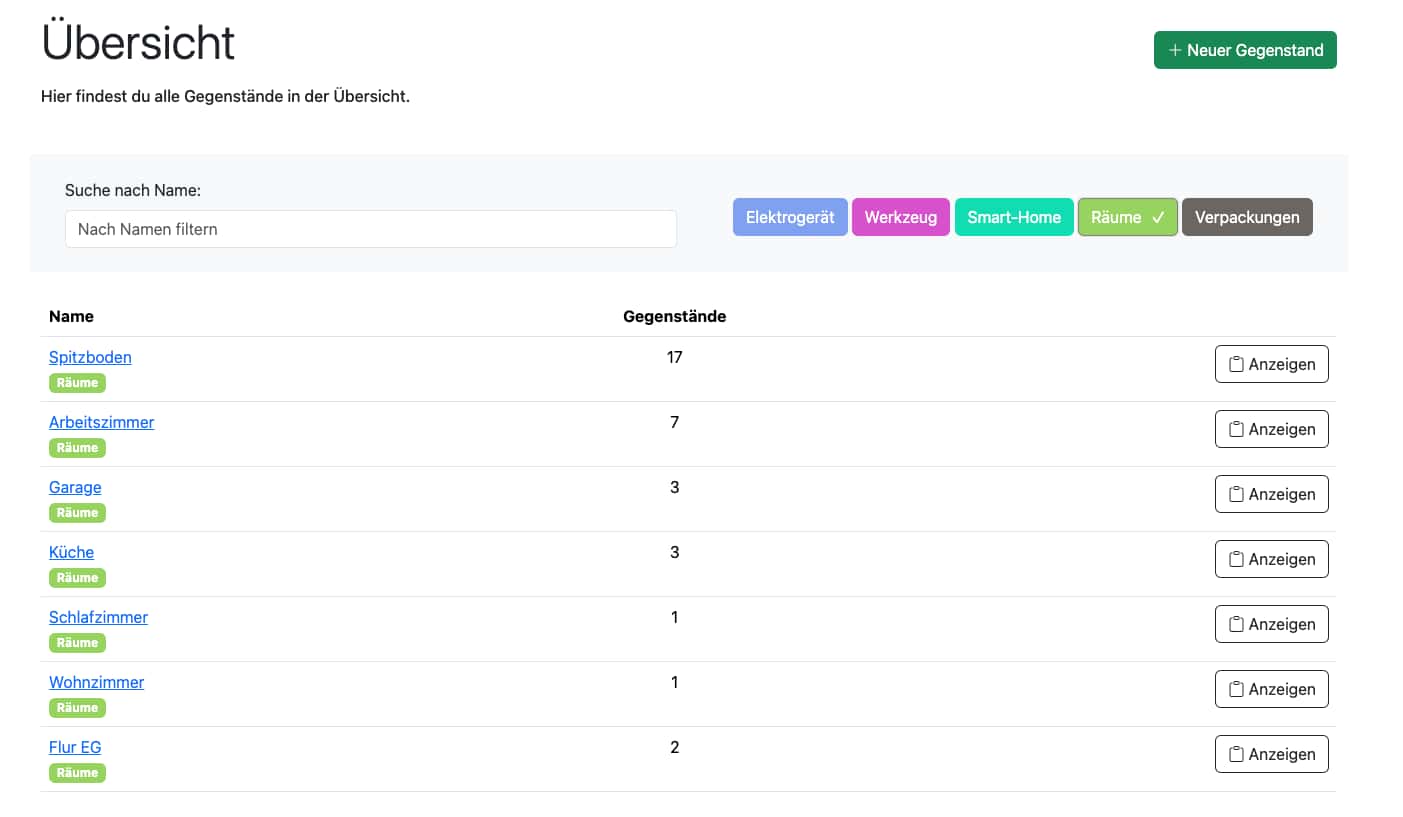Click the Räume badge under Flur EG
This screenshot has width=1403, height=817.
pos(77,773)
